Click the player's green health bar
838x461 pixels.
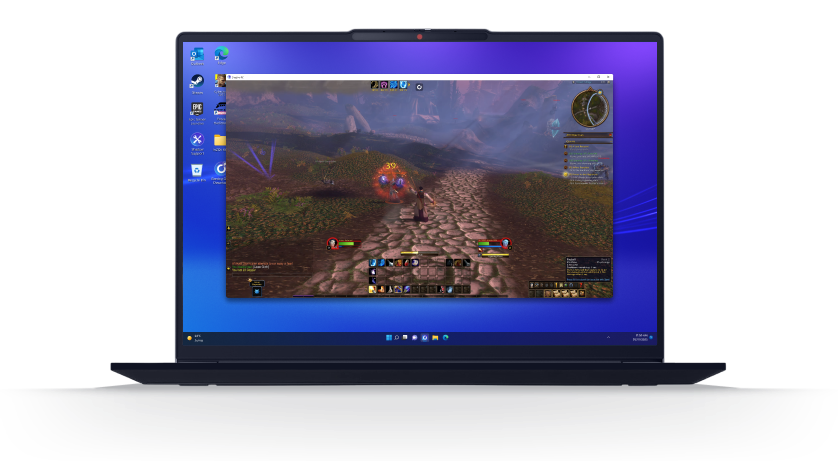click(x=346, y=243)
